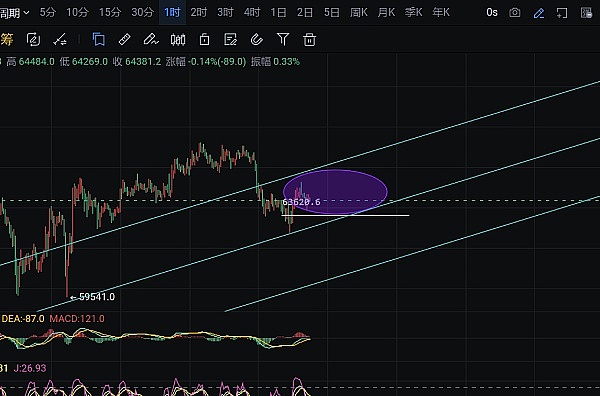The width and height of the screenshot is (600, 396).
Task: Select the ruler measuring tool
Action: pos(125,39)
